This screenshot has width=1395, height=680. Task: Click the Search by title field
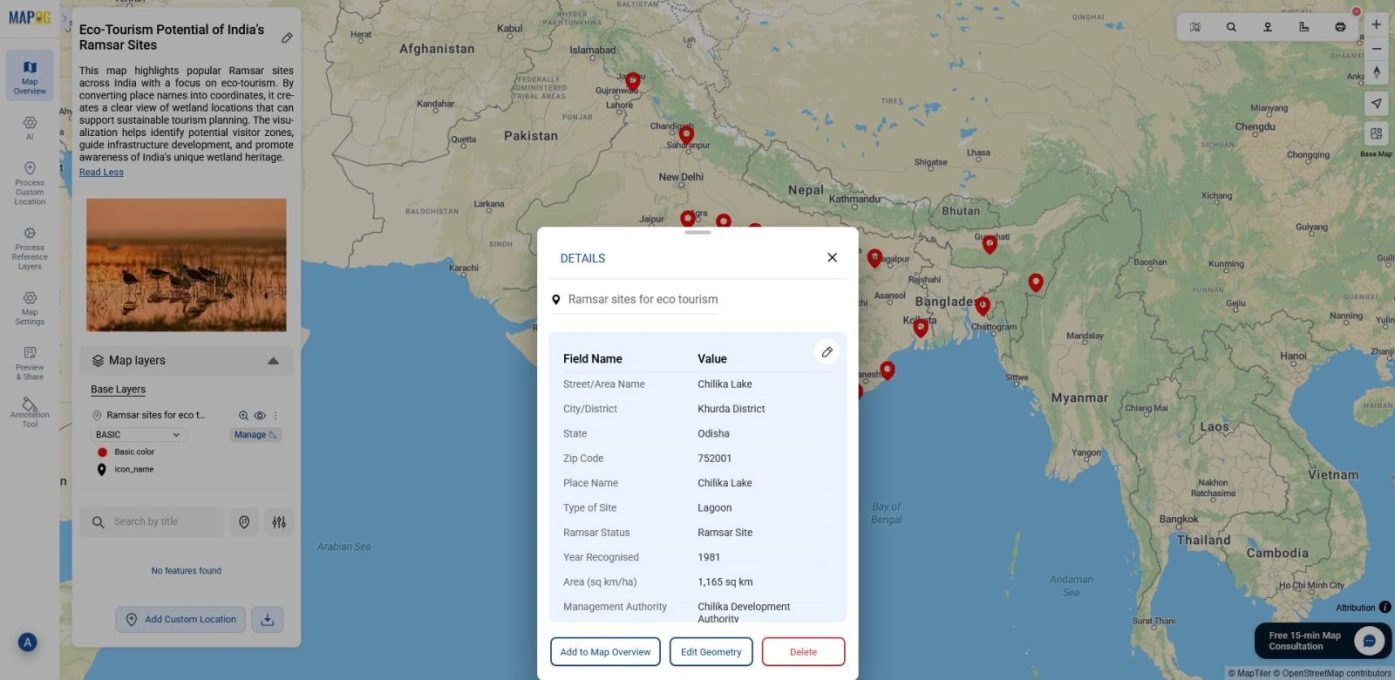click(x=160, y=522)
